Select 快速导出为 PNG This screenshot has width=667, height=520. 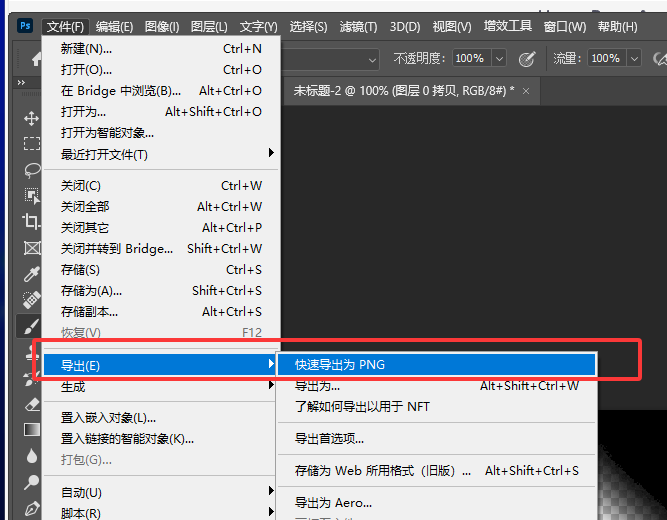click(436, 365)
